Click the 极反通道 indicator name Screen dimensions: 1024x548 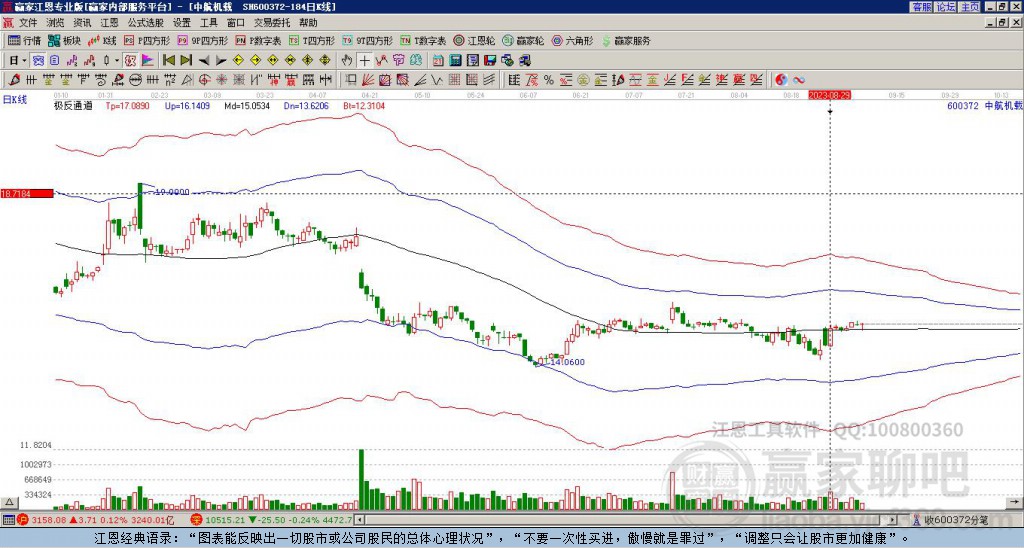(x=73, y=105)
